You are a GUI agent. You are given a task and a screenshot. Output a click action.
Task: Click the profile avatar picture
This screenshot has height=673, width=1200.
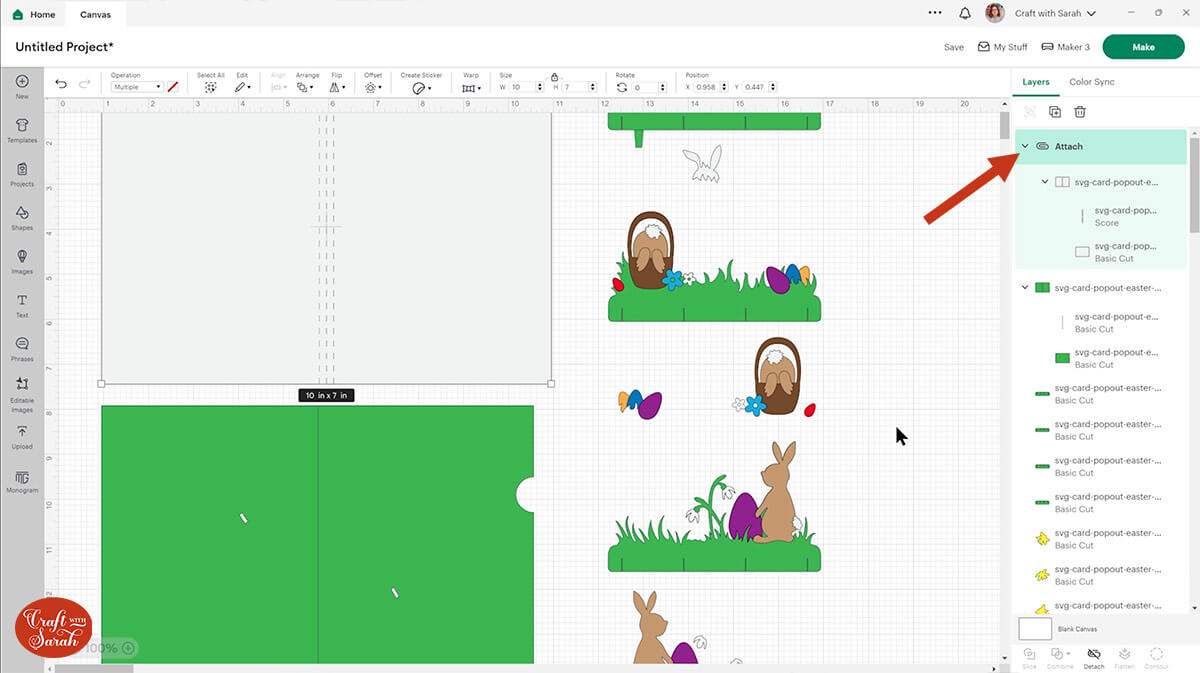coord(995,13)
